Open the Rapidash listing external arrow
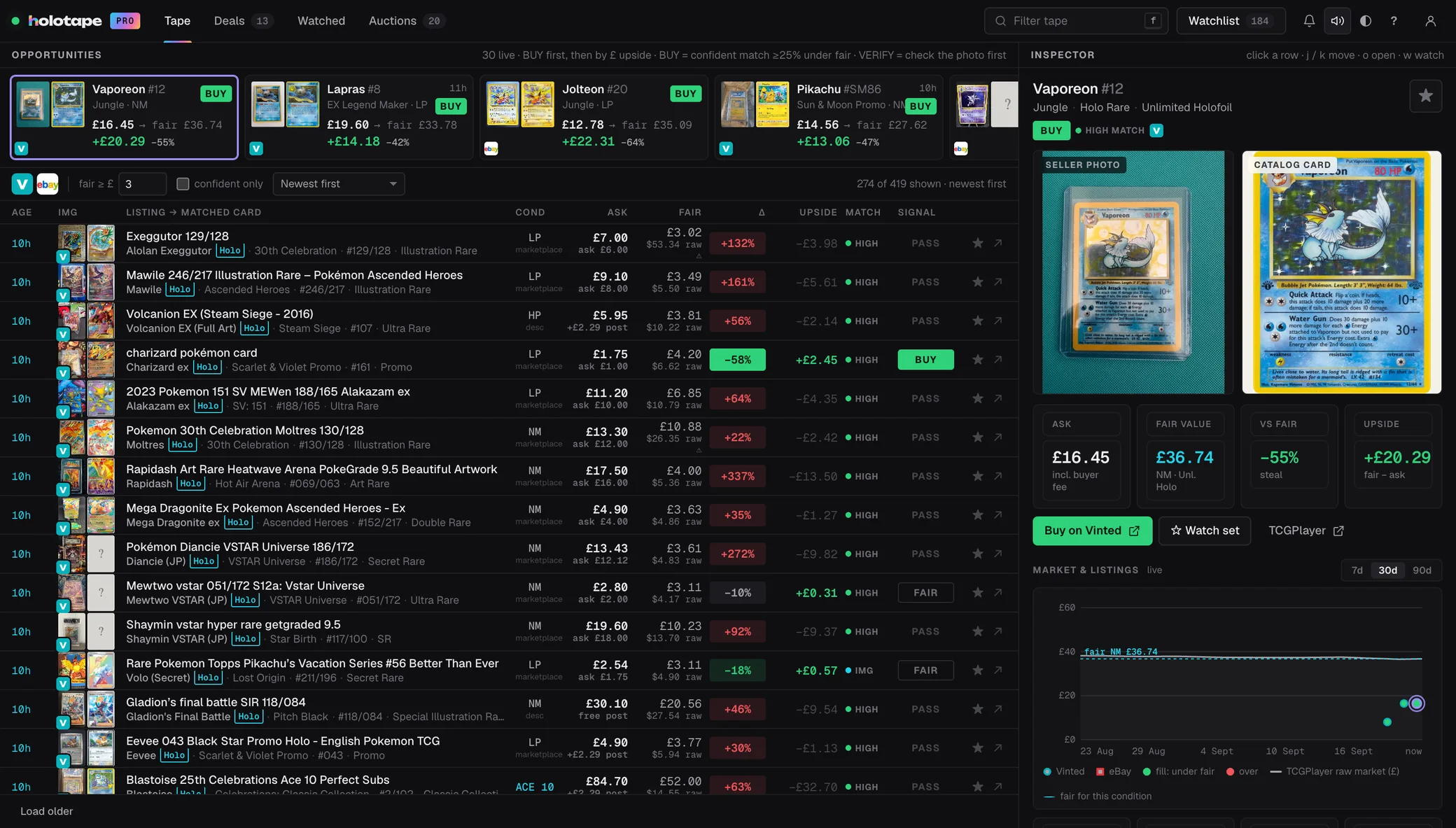This screenshot has height=828, width=1456. pos(998,477)
